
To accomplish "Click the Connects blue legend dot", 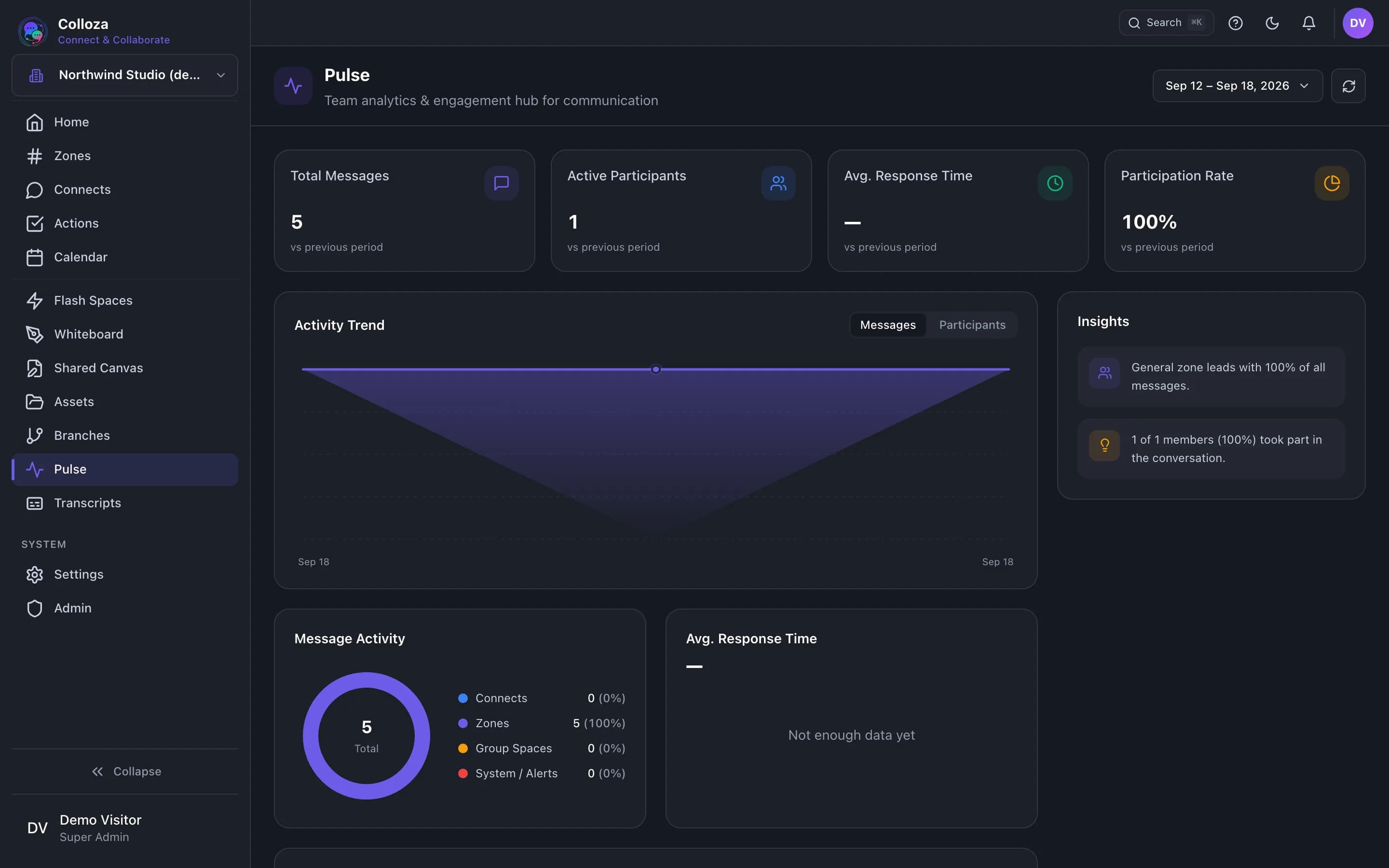I will click(x=463, y=698).
